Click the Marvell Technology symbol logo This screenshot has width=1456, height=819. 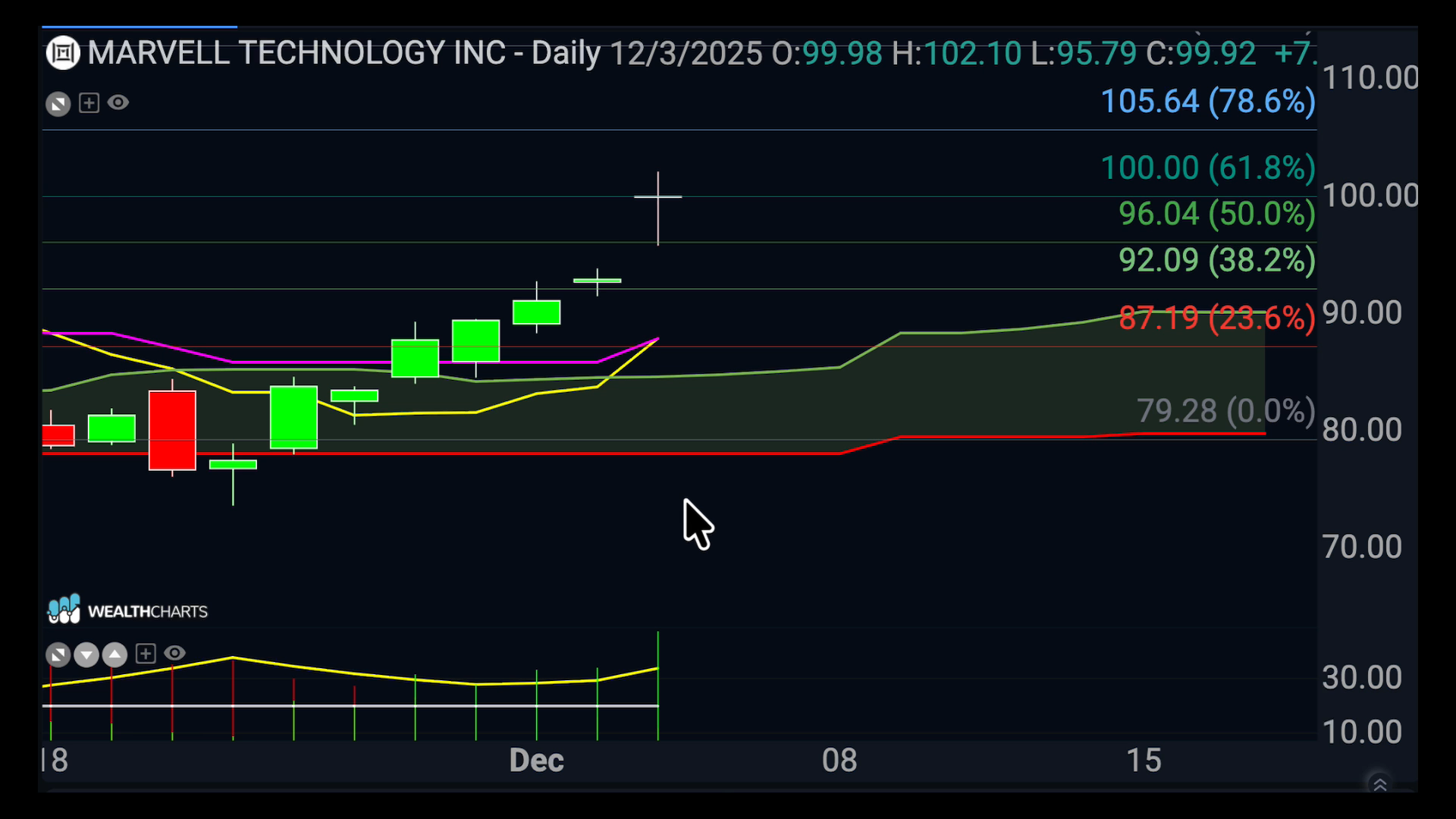(63, 53)
